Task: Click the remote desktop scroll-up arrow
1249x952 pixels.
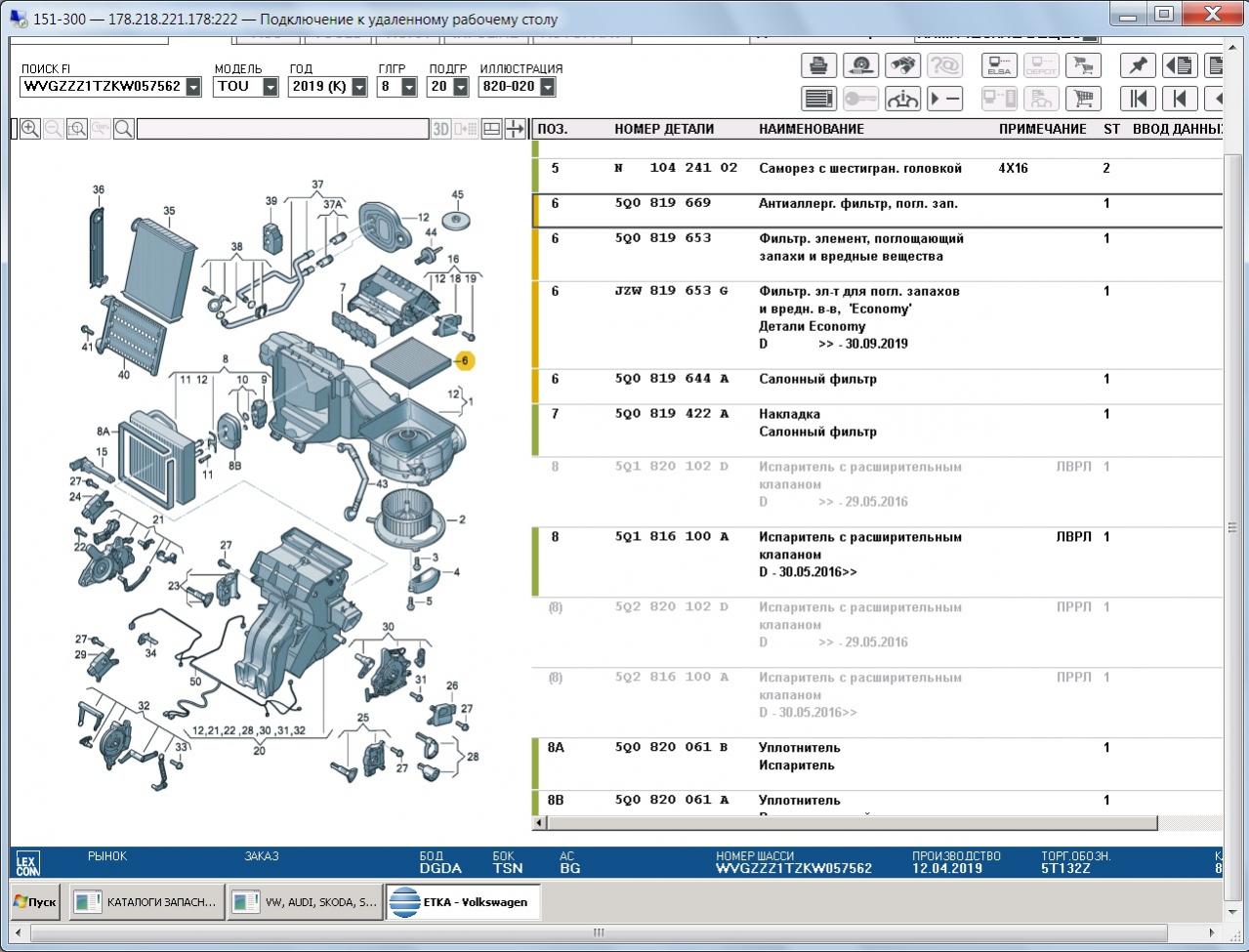Action: click(1231, 45)
